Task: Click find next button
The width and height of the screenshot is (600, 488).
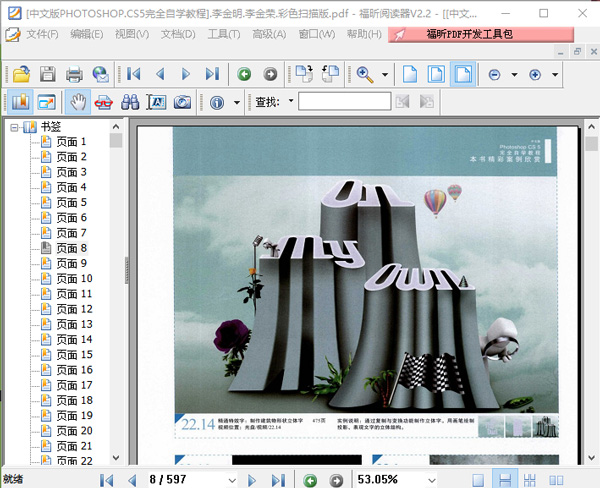Action: coord(427,102)
